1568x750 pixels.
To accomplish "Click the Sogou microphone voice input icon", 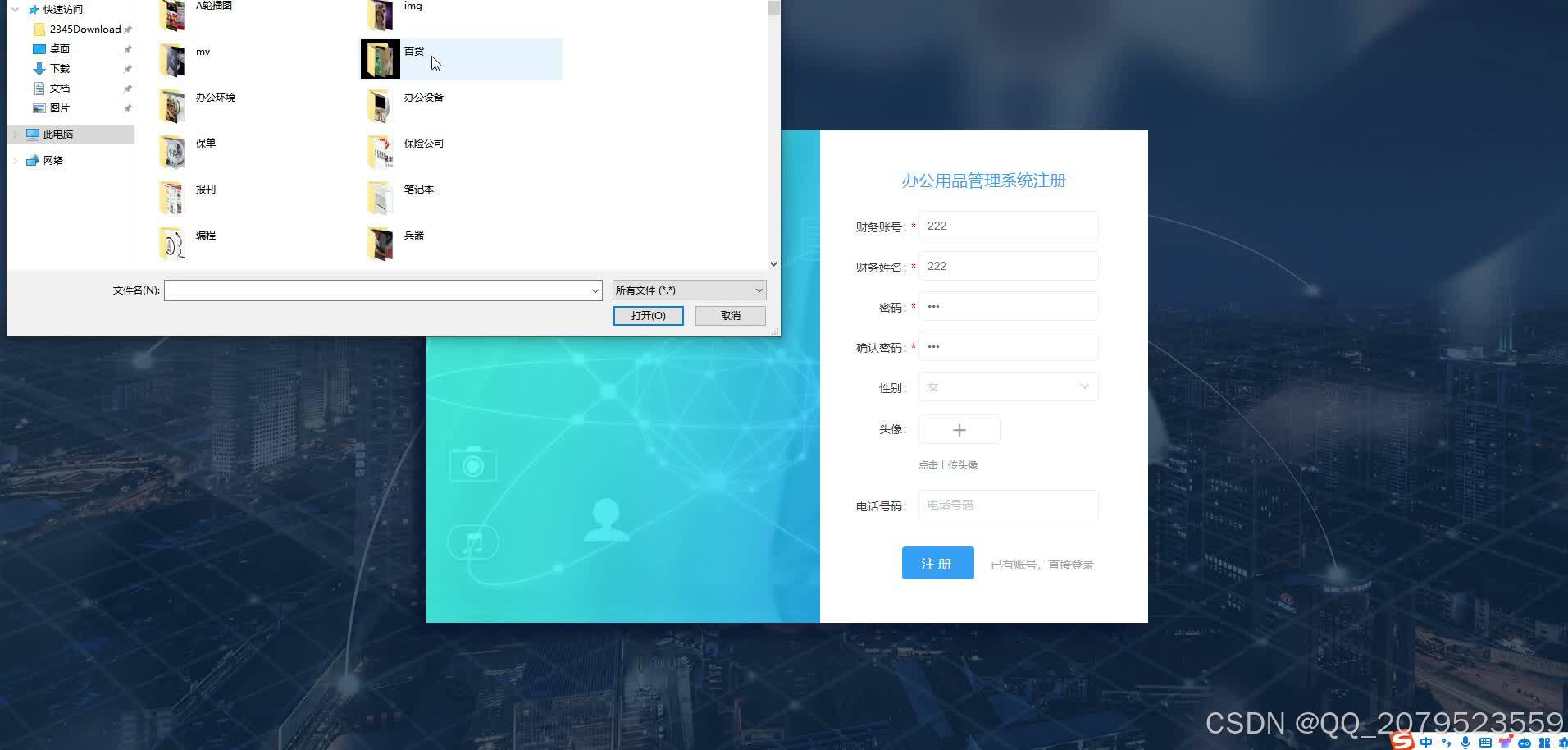I will 1465,743.
